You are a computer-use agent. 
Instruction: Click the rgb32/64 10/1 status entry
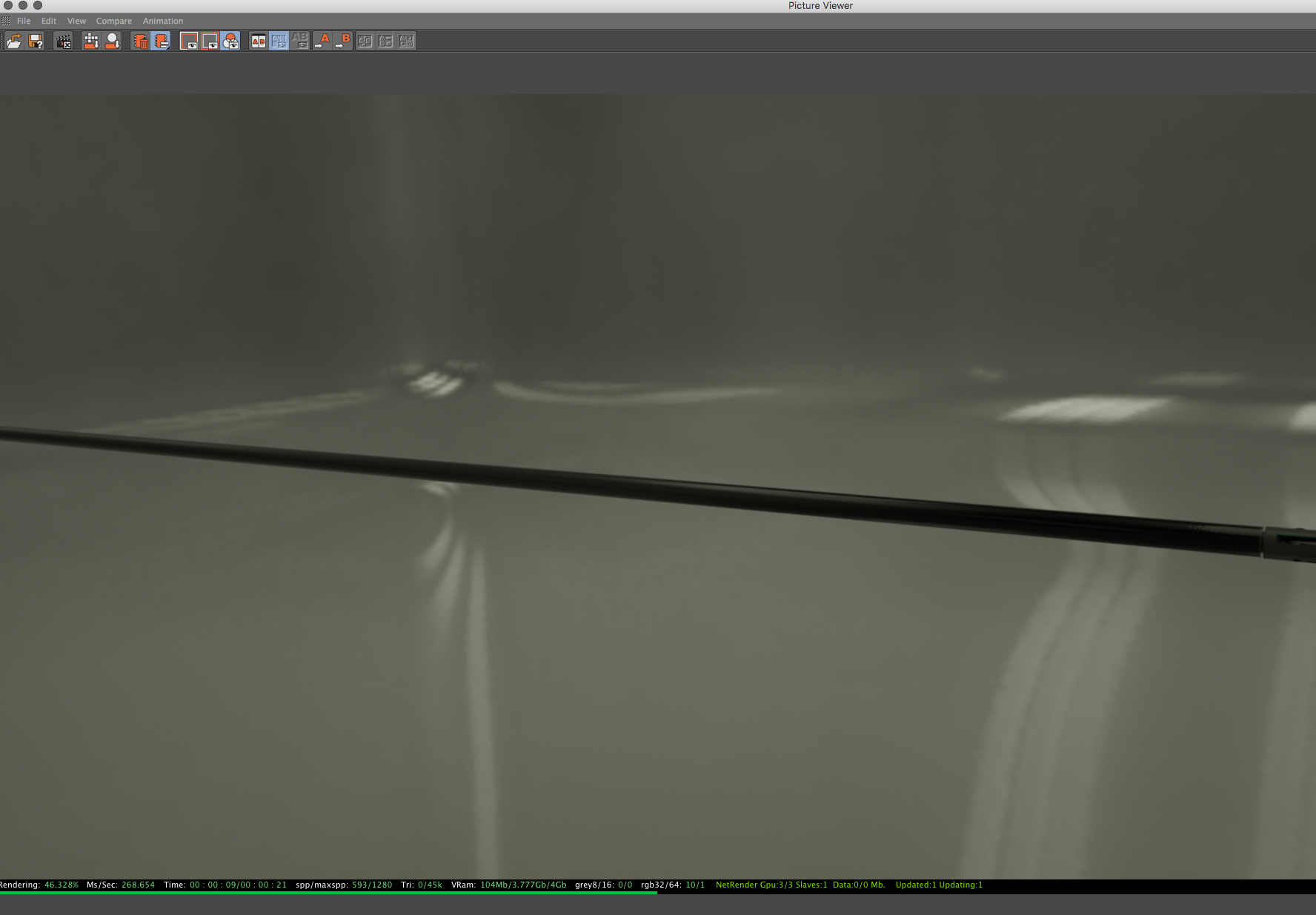pyautogui.click(x=673, y=885)
